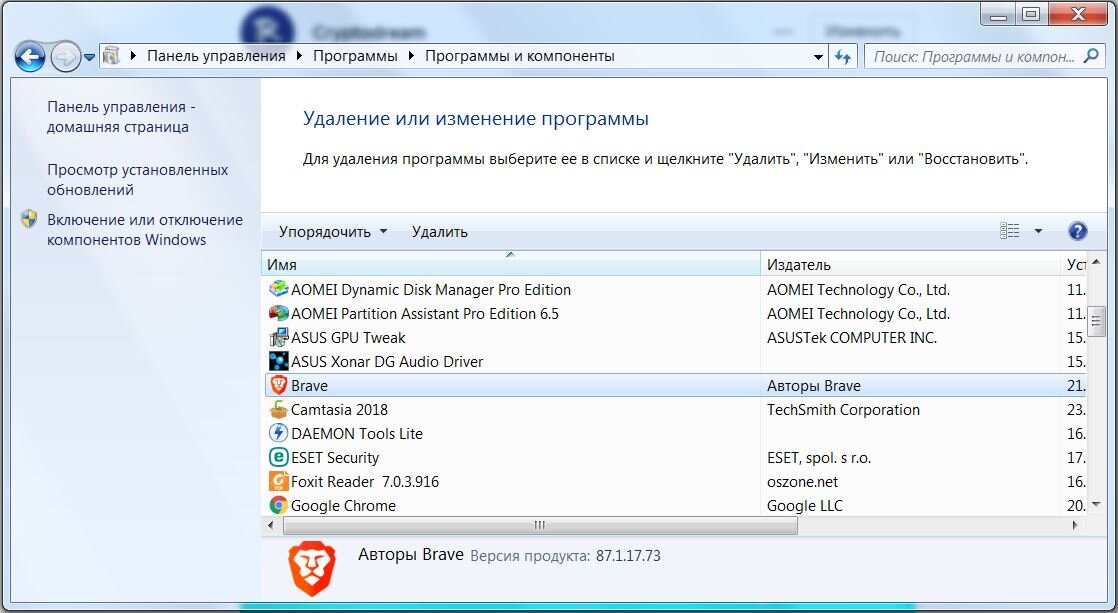Open address bar history dropdown
This screenshot has height=613, width=1118.
coord(819,56)
